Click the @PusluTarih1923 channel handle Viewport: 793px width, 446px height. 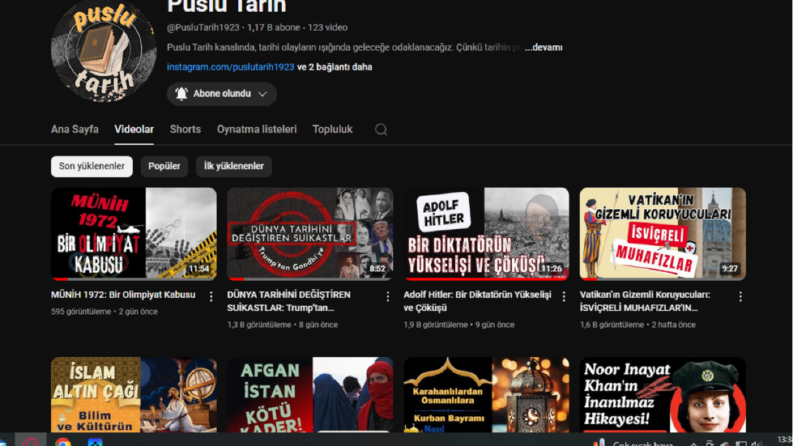click(x=203, y=28)
